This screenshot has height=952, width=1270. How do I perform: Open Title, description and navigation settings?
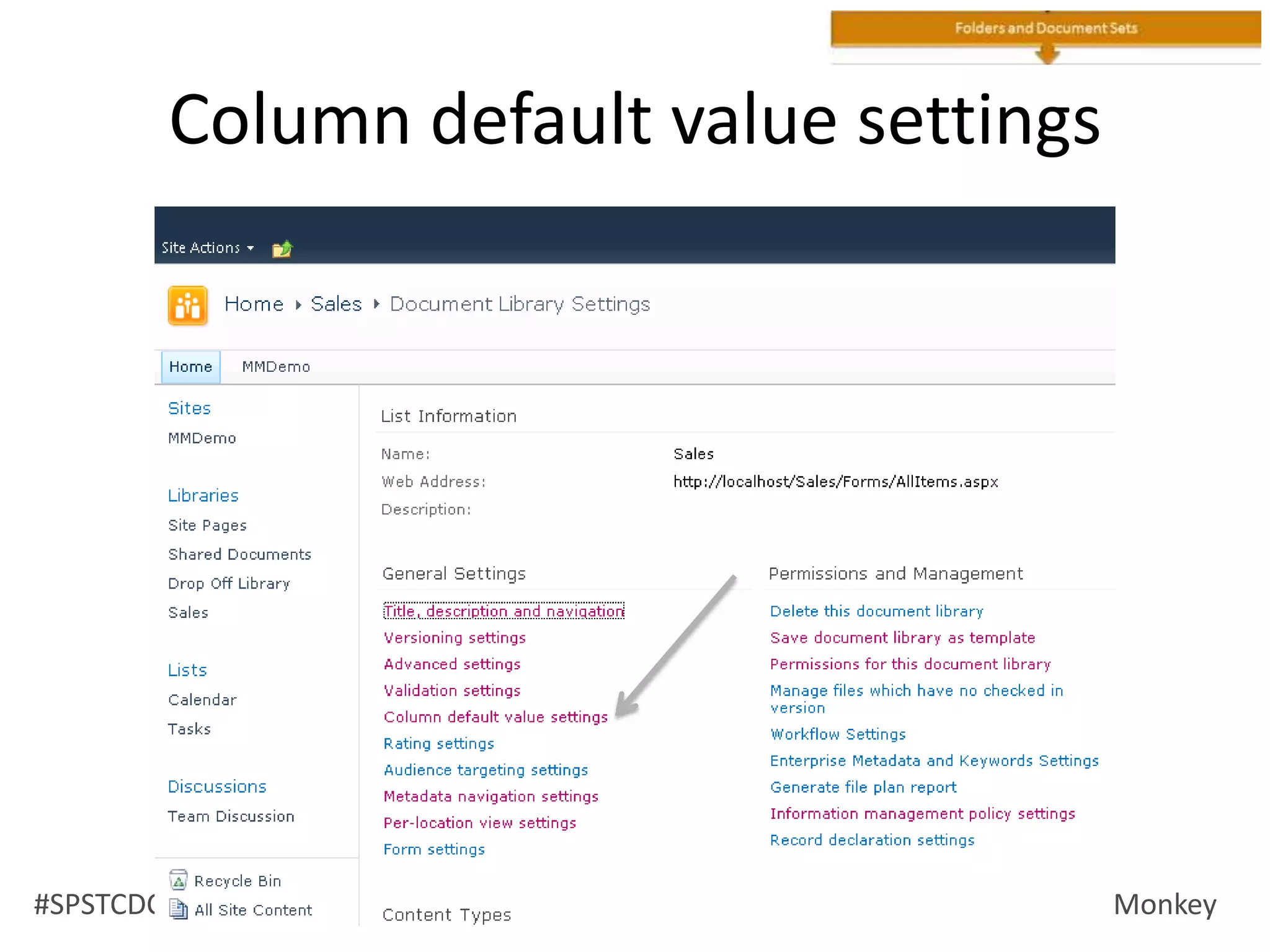click(504, 611)
